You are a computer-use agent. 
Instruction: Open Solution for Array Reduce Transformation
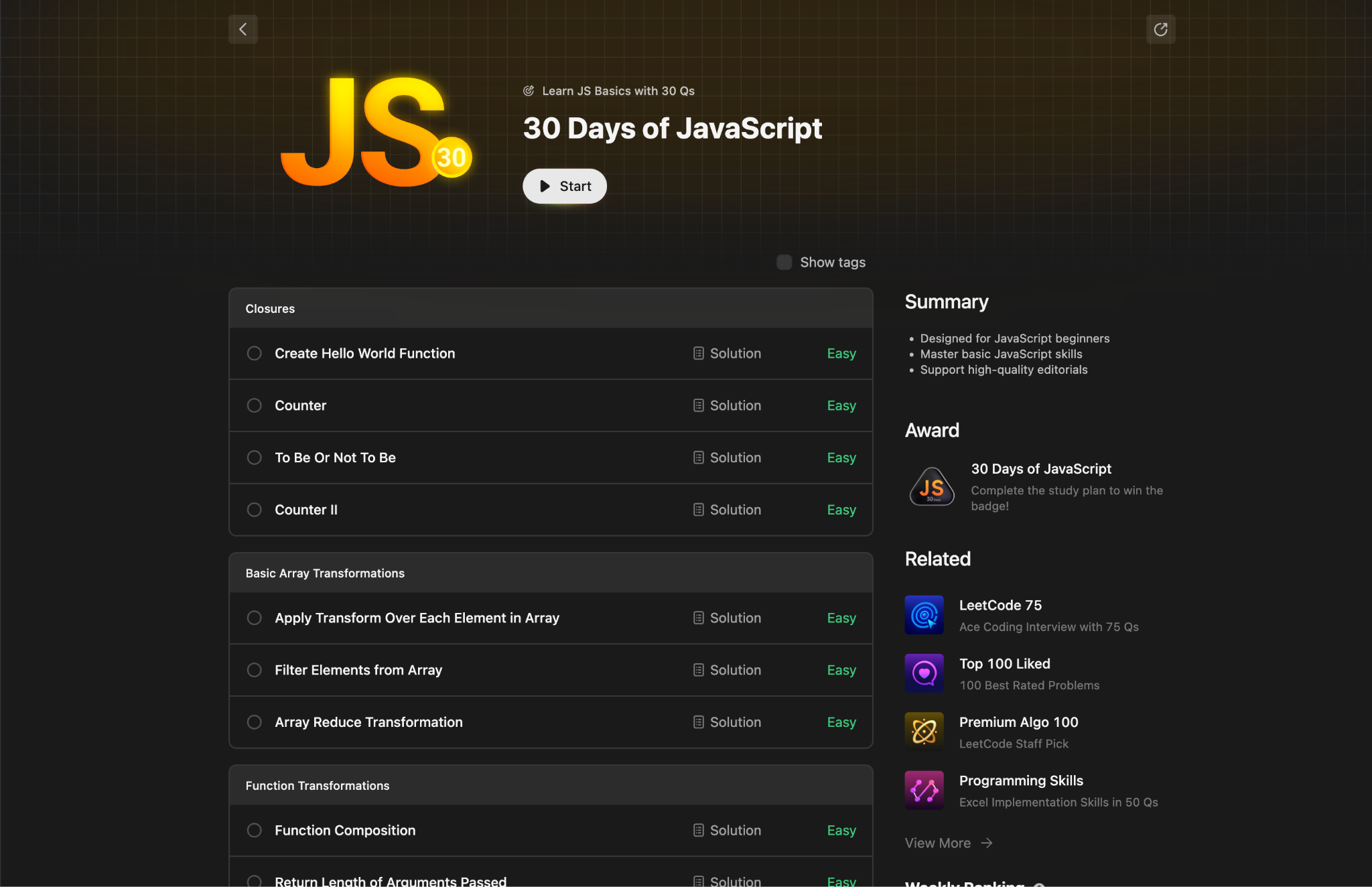click(x=727, y=722)
